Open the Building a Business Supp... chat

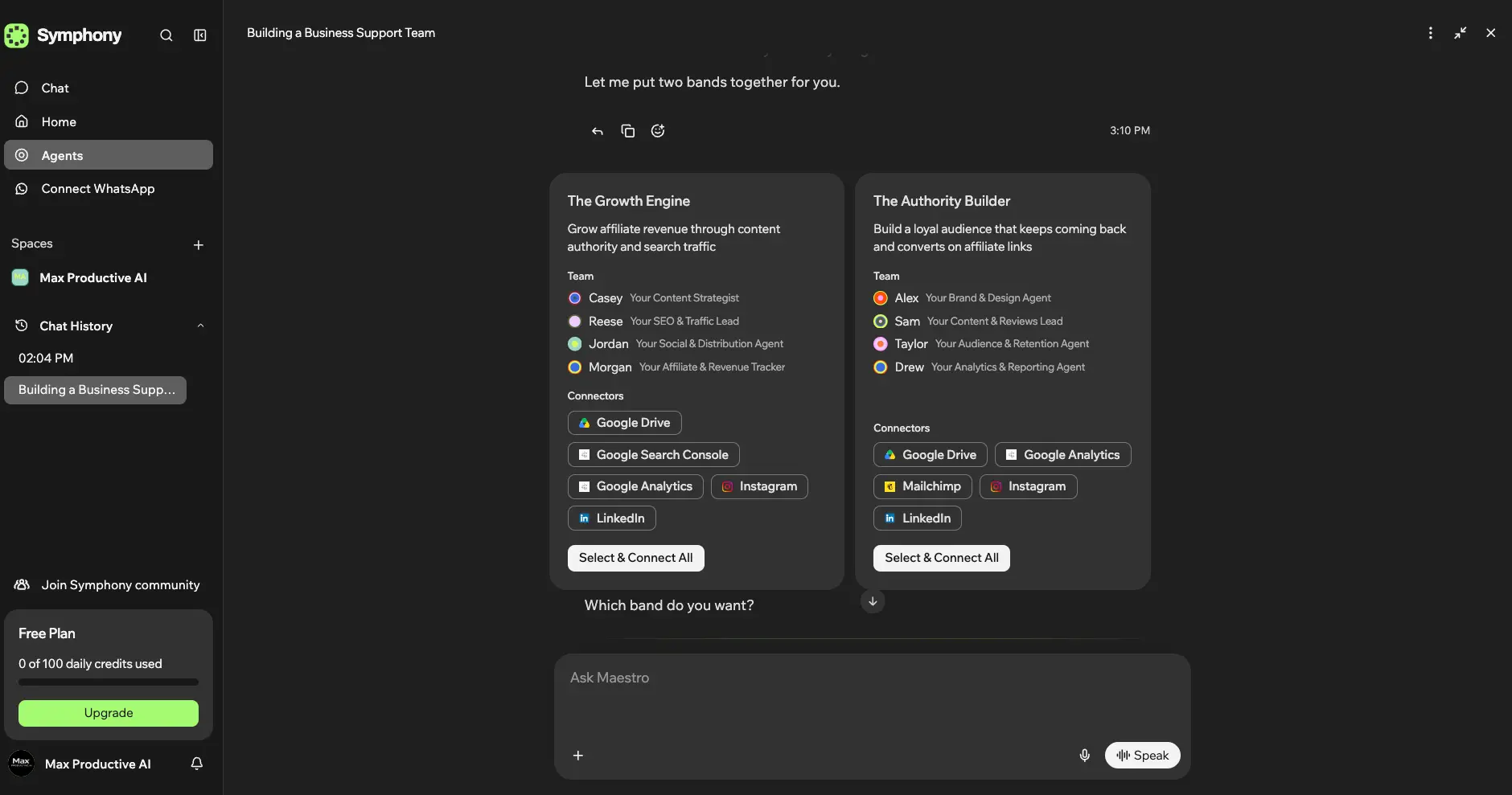[x=96, y=391]
